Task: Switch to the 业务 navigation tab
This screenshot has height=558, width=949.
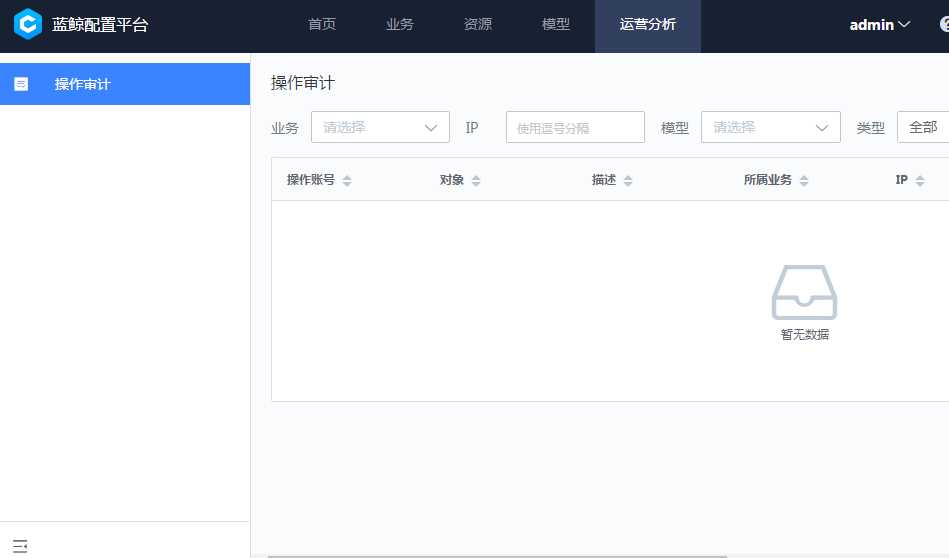Action: [400, 25]
